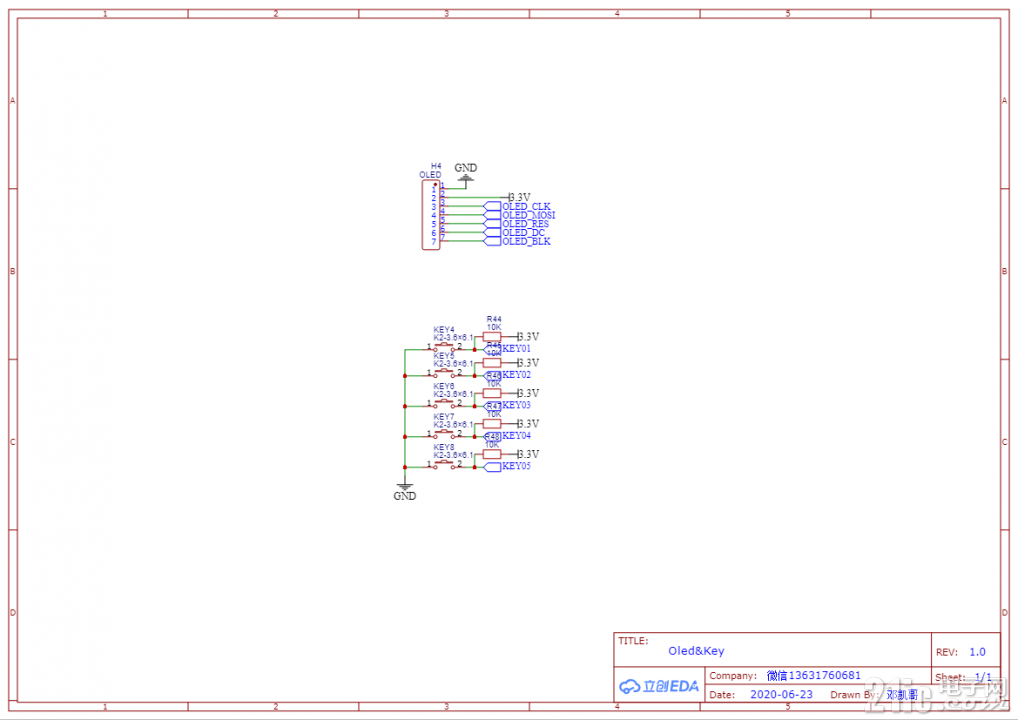Click the junction dot on the KEY4 switch output
The height and width of the screenshot is (720, 1018).
[x=475, y=350]
